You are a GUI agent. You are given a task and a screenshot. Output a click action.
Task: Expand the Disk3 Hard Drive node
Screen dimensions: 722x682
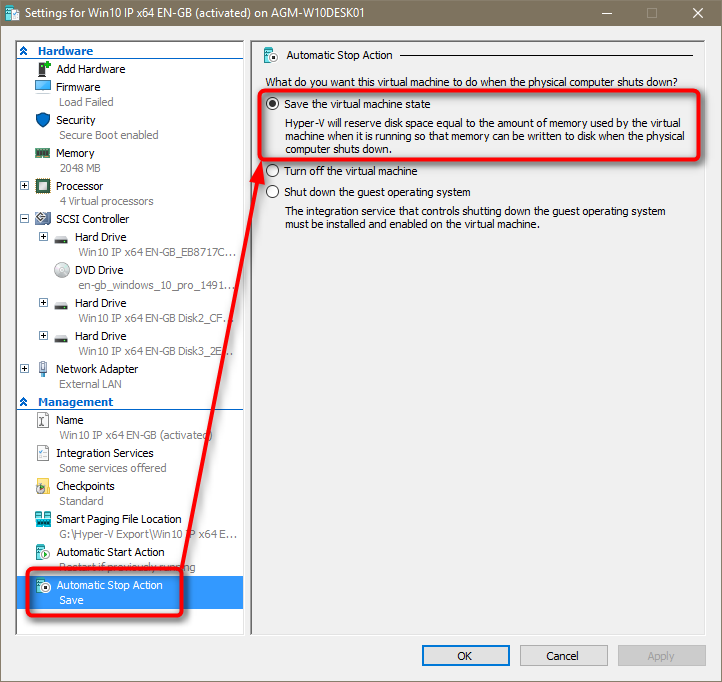[x=43, y=336]
